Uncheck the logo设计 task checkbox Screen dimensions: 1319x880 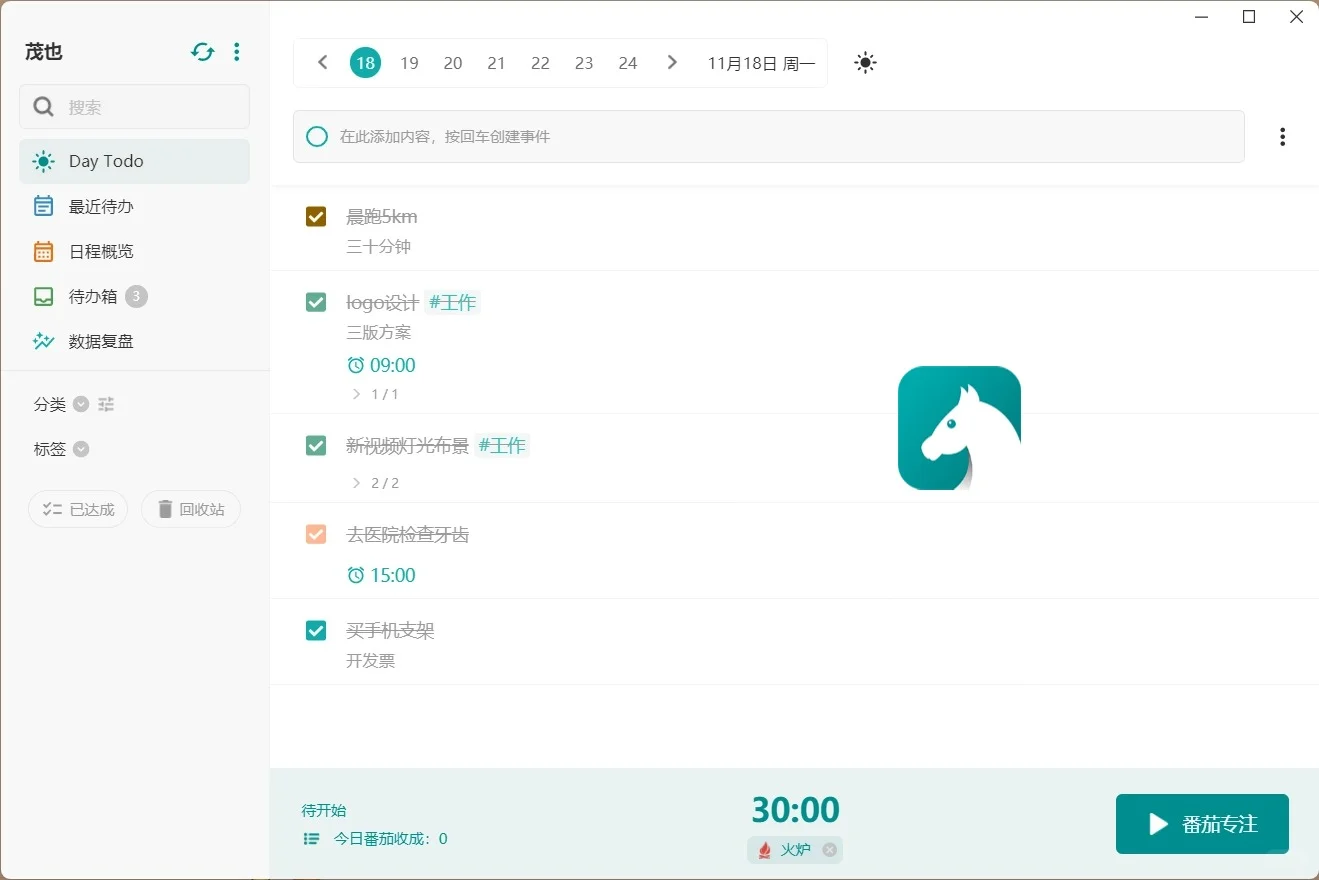[316, 301]
